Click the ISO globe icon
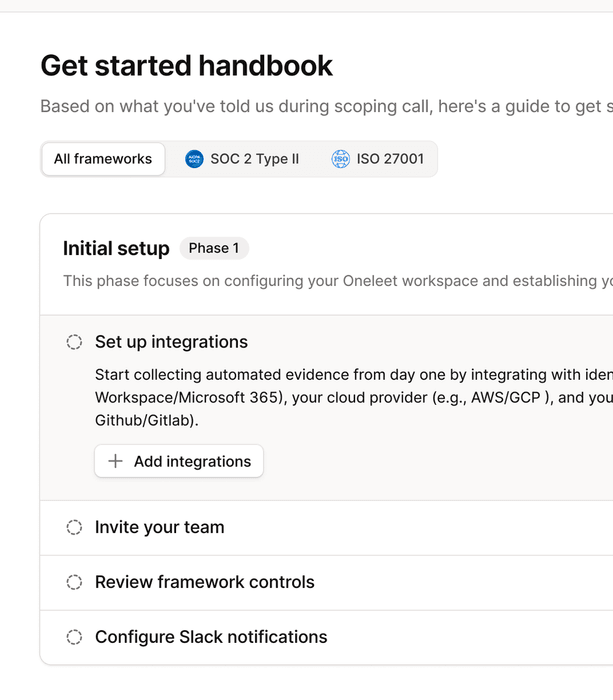 tap(341, 159)
